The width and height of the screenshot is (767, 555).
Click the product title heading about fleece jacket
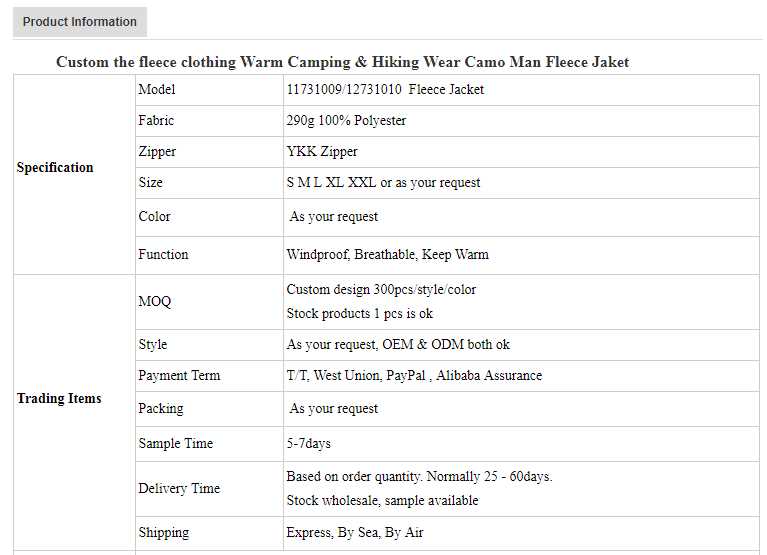342,62
